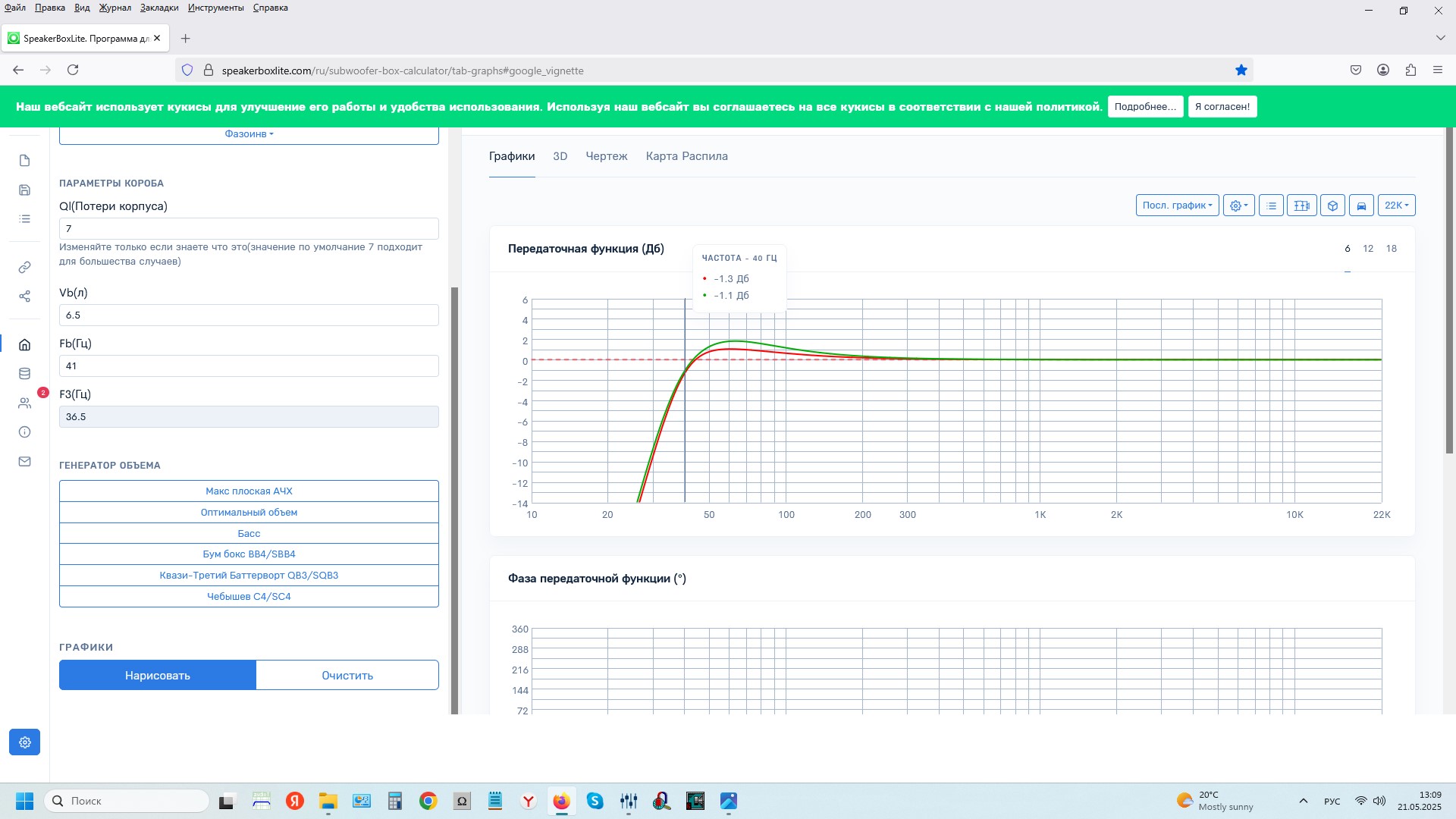Open the project list icon in sidebar
The height and width of the screenshot is (819, 1456).
point(24,218)
